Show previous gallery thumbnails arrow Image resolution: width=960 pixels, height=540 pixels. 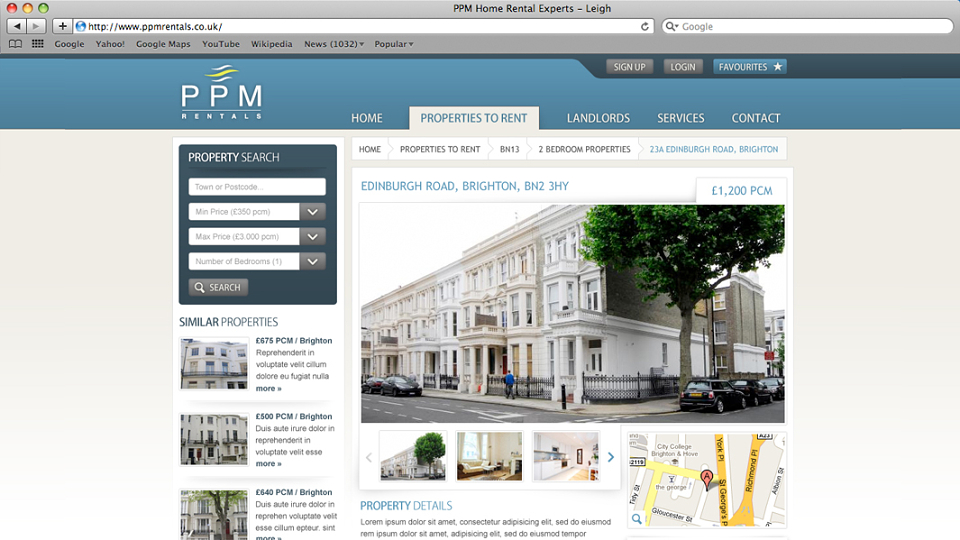point(369,457)
